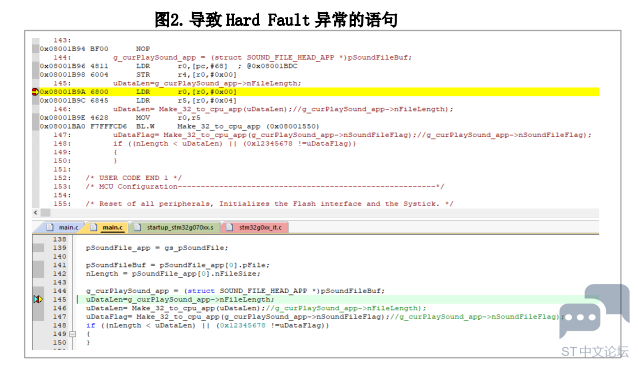Image resolution: width=638 pixels, height=367 pixels.
Task: Select the BL.W Make_32_to_cpu_app instruction
Action: pos(179,127)
